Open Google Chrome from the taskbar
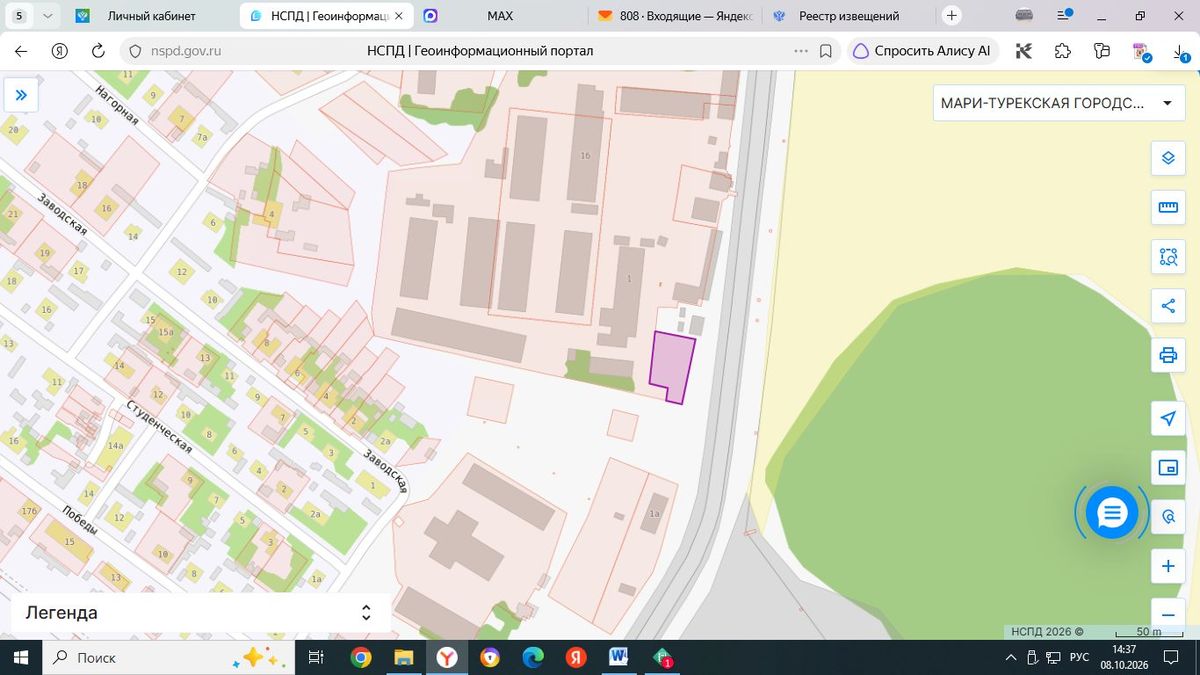 361,657
